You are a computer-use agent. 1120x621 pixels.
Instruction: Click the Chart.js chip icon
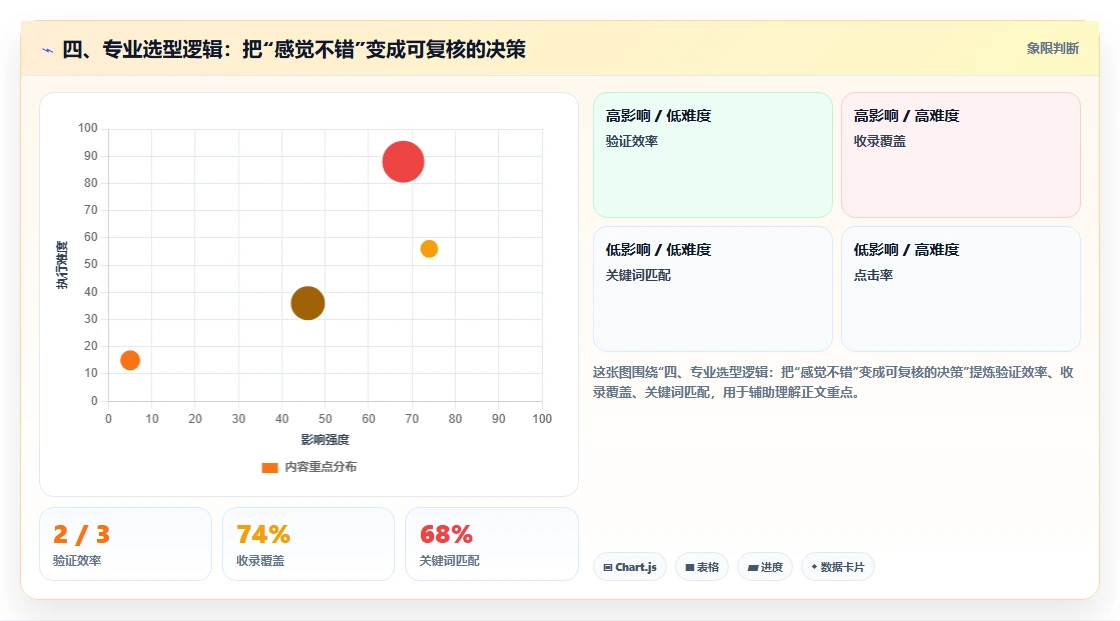(x=608, y=567)
